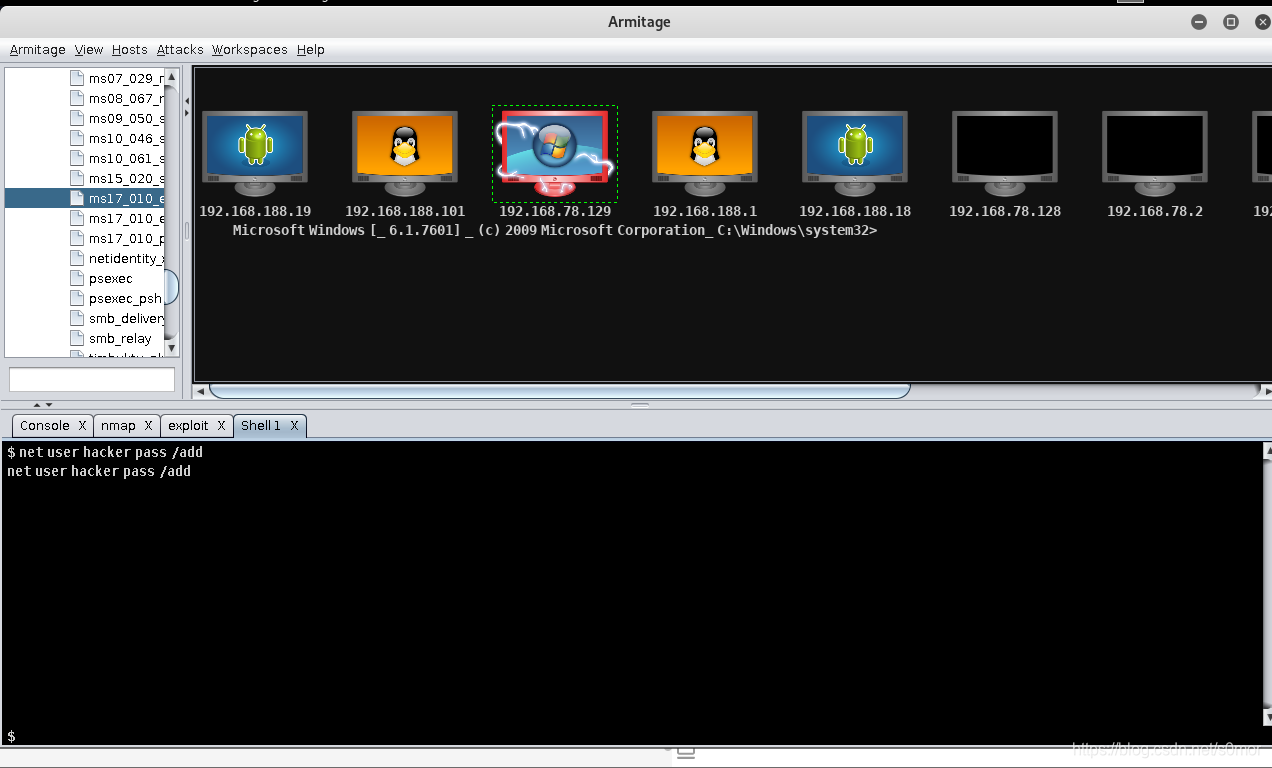Click the file icon beside smb_relay
Screen dimensions: 1272x768
click(77, 338)
